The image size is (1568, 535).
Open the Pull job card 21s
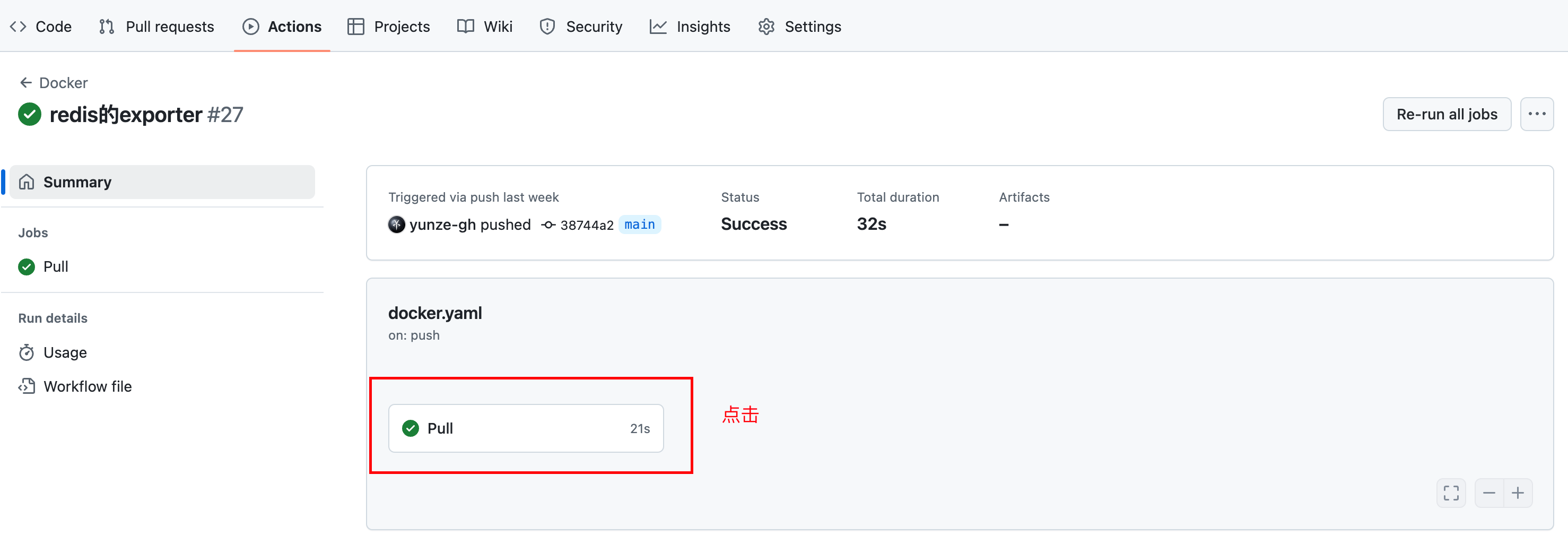coord(526,428)
